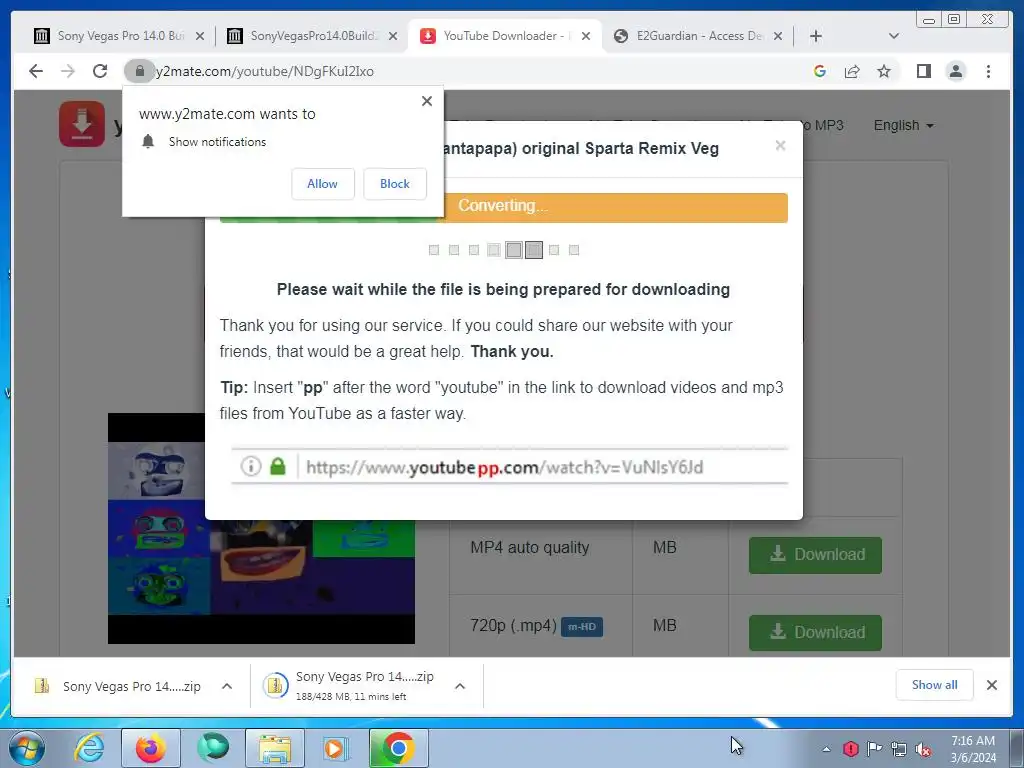Show hidden system tray icons

(x=826, y=749)
